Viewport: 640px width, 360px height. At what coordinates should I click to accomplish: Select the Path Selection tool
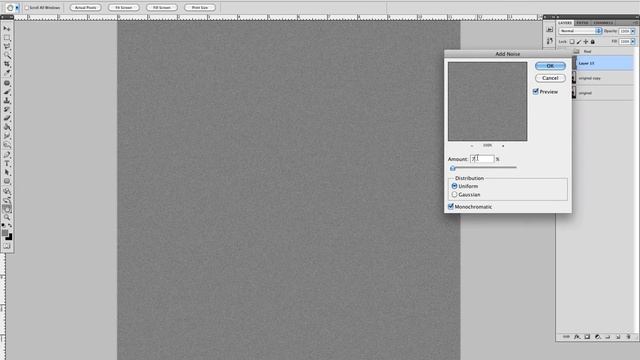point(7,172)
